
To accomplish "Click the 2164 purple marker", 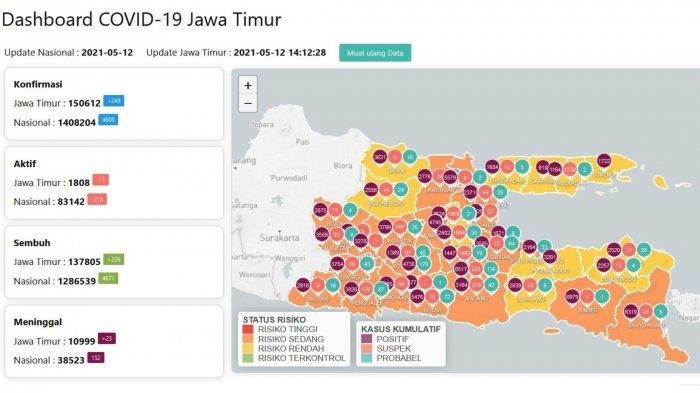I will pyautogui.click(x=529, y=247).
